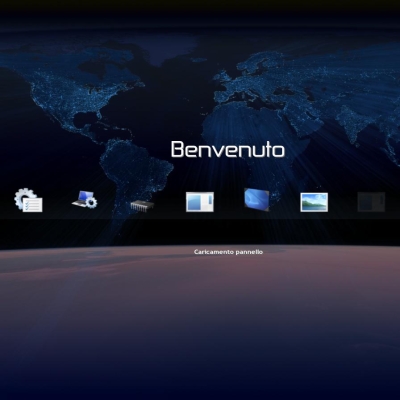This screenshot has height=400, width=400.
Task: Click the Benvenuto welcome text
Action: pos(228,149)
